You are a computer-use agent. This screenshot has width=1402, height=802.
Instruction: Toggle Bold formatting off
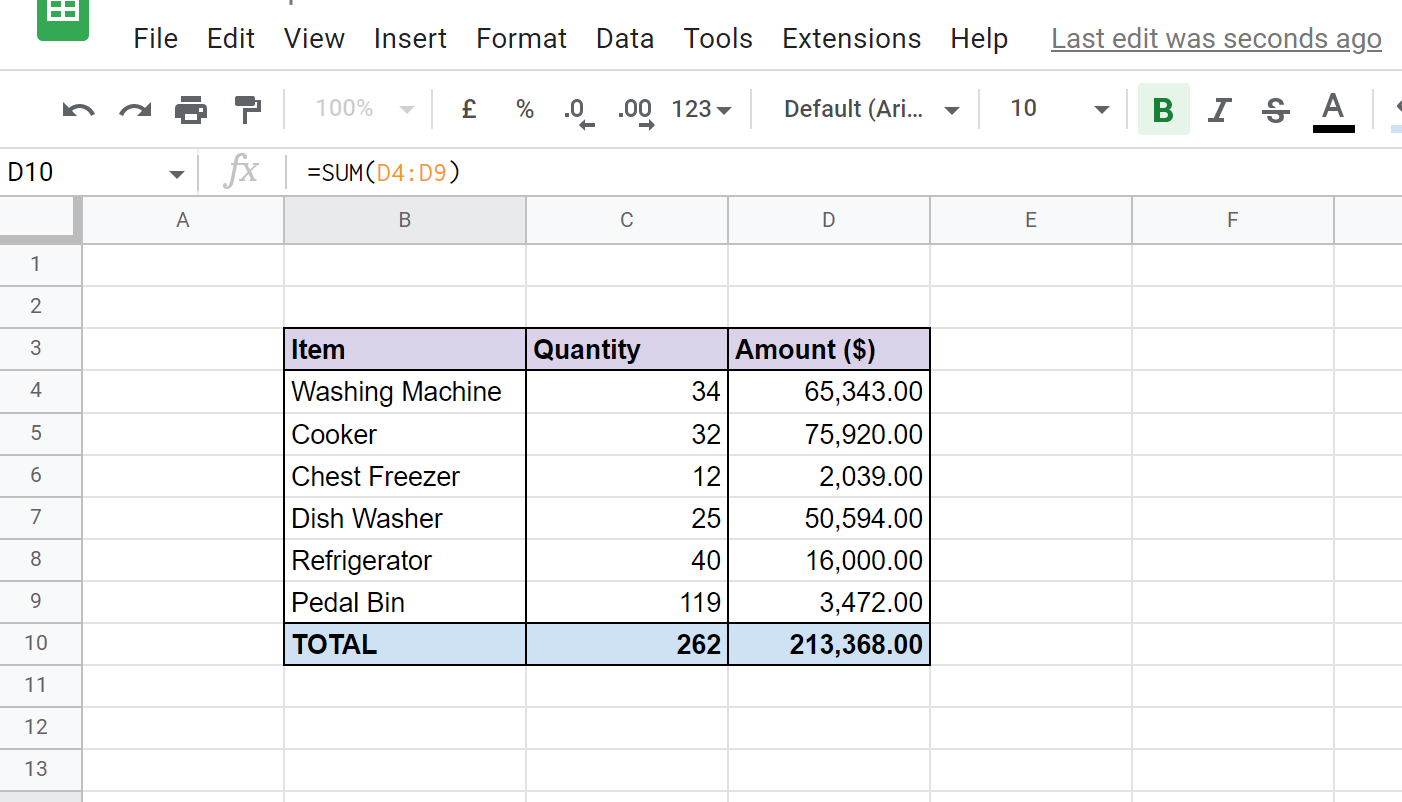coord(1163,109)
